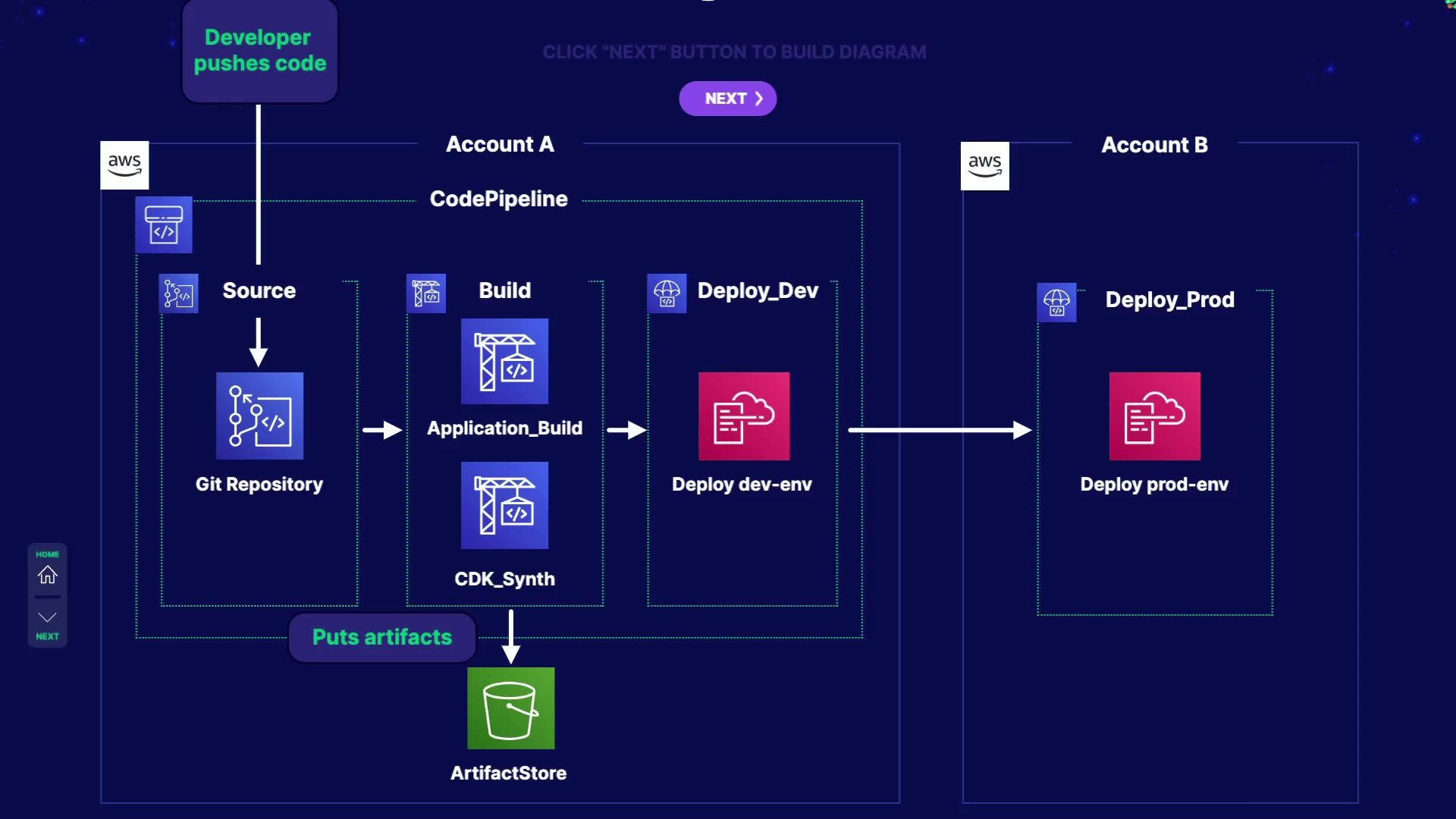
Task: Click the HOME house icon
Action: pyautogui.click(x=47, y=575)
